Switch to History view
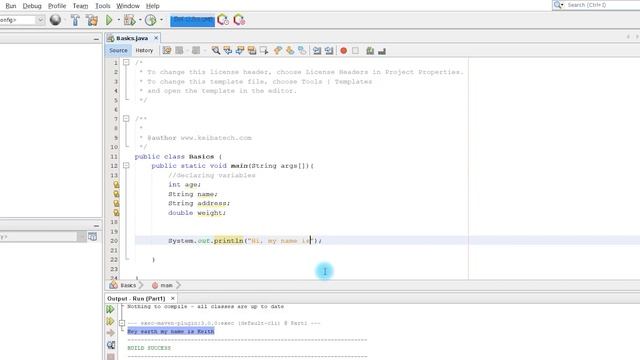The width and height of the screenshot is (640, 360). (144, 50)
